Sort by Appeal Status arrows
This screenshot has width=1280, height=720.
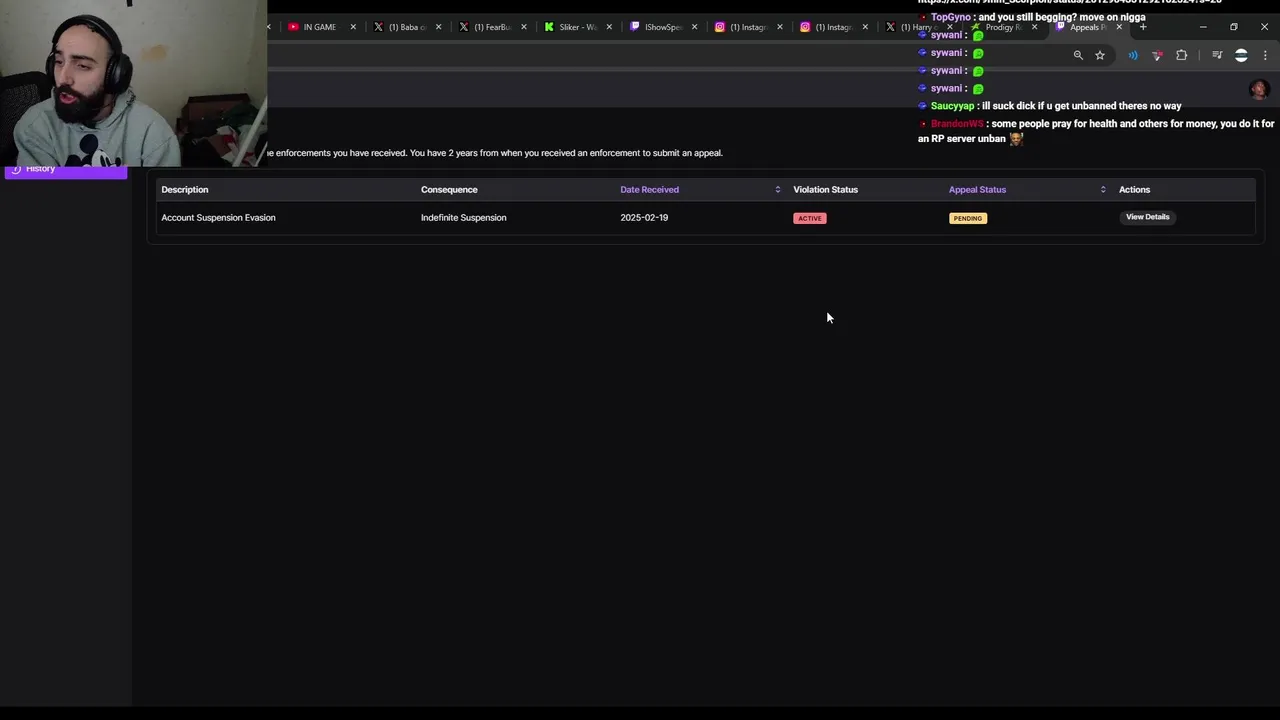(x=1102, y=189)
